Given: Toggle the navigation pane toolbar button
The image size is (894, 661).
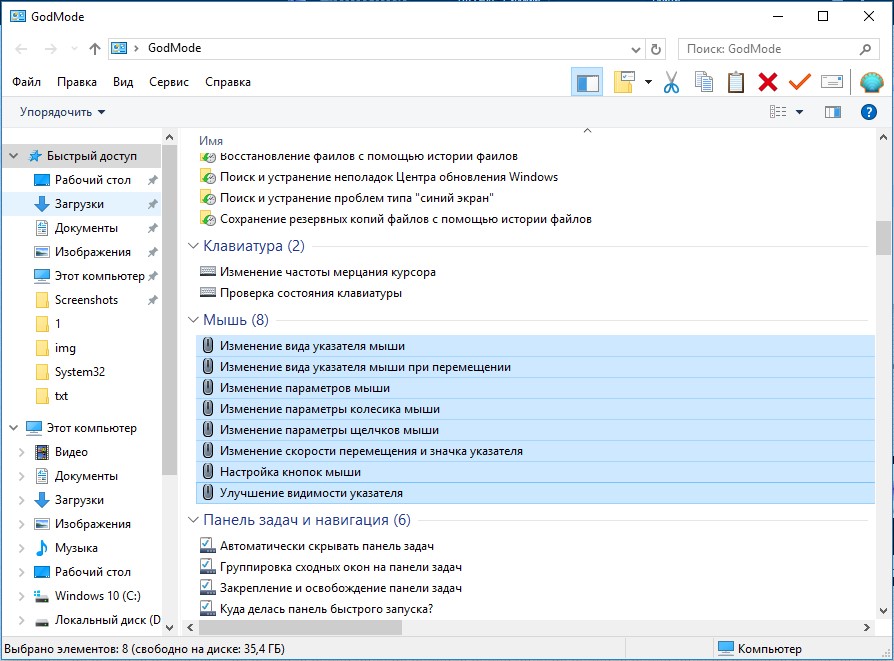Looking at the screenshot, I should [587, 83].
